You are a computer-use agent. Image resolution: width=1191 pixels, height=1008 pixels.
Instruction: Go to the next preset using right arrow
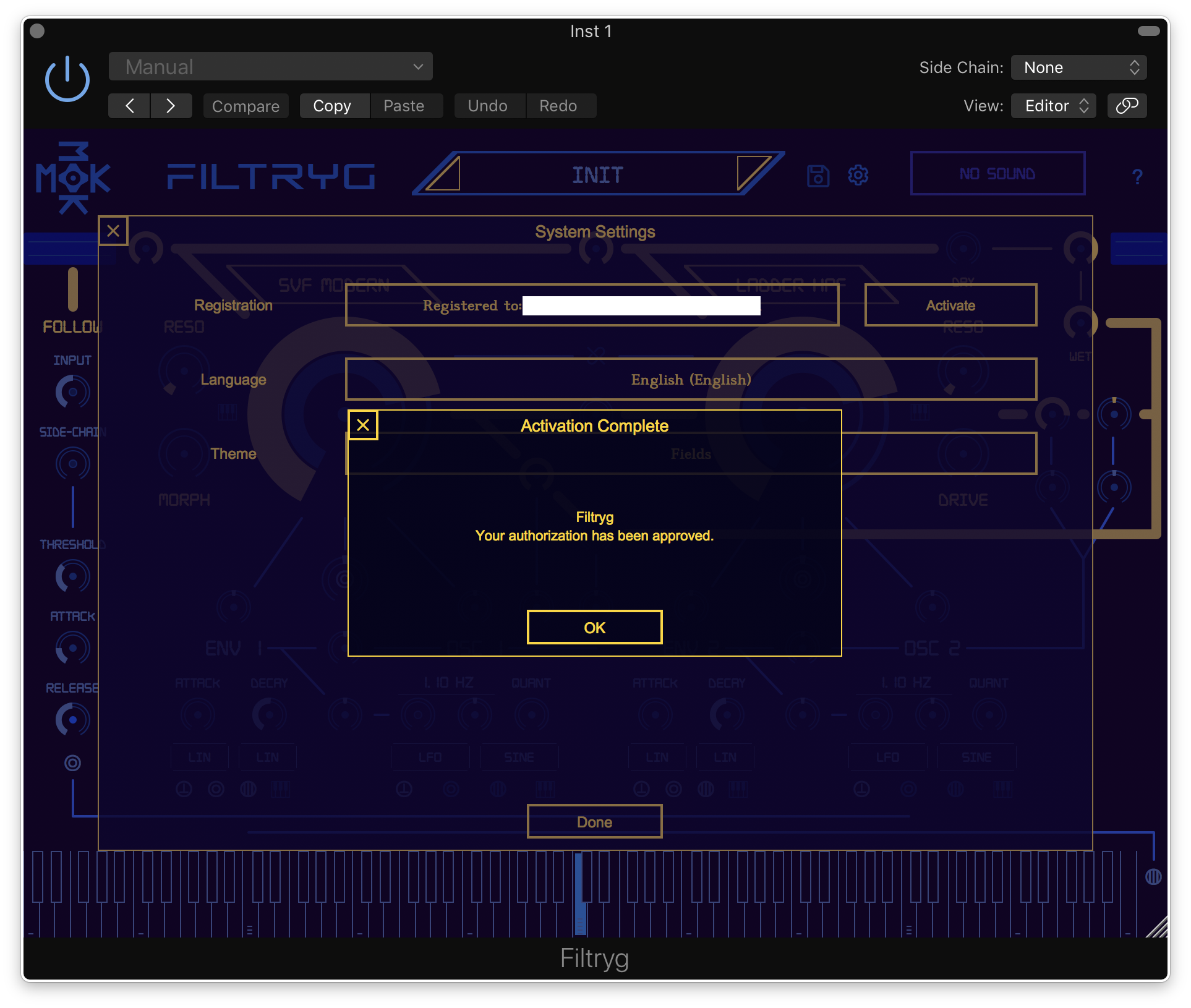[x=171, y=106]
